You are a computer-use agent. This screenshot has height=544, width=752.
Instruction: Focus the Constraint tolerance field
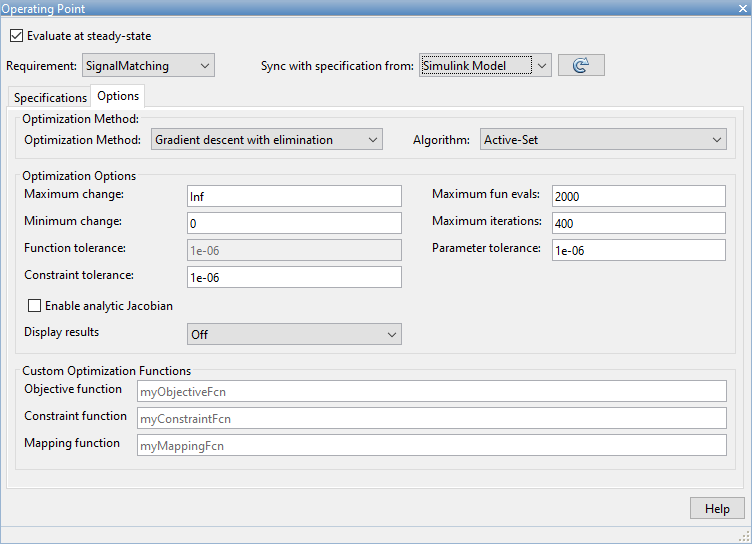(x=294, y=277)
